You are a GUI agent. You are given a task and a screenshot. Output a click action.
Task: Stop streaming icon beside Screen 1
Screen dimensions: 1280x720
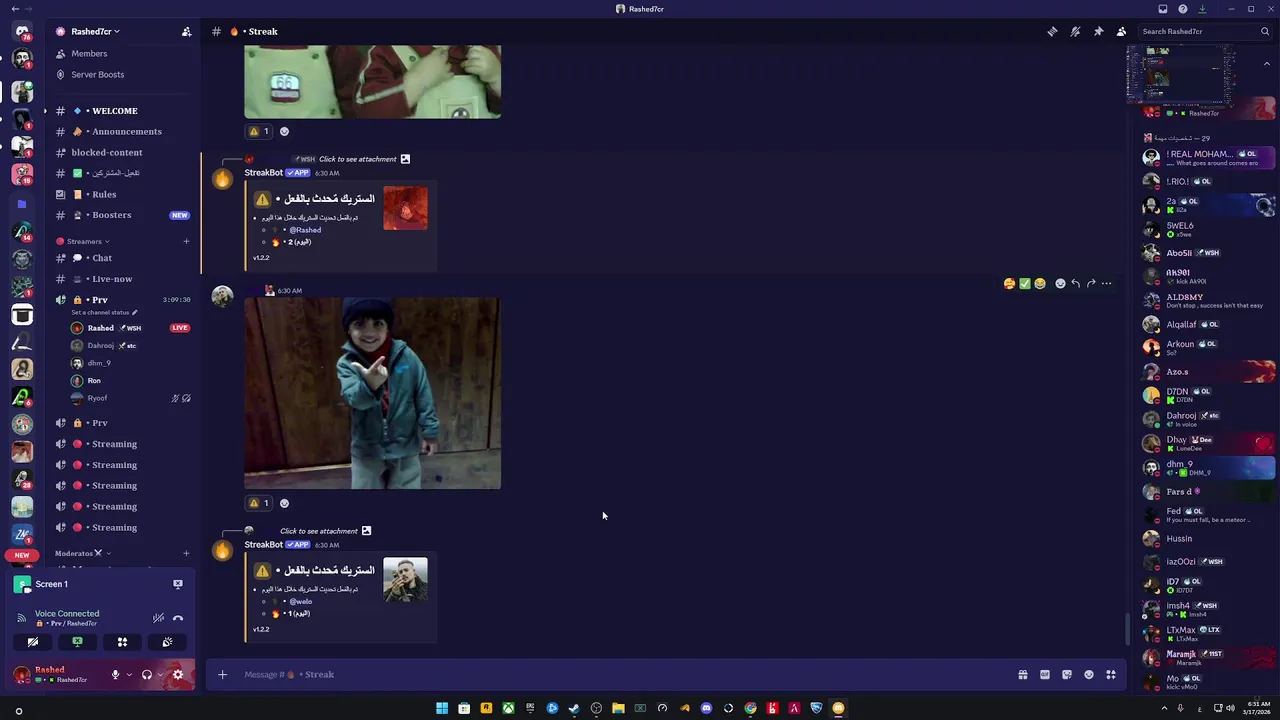(x=178, y=584)
